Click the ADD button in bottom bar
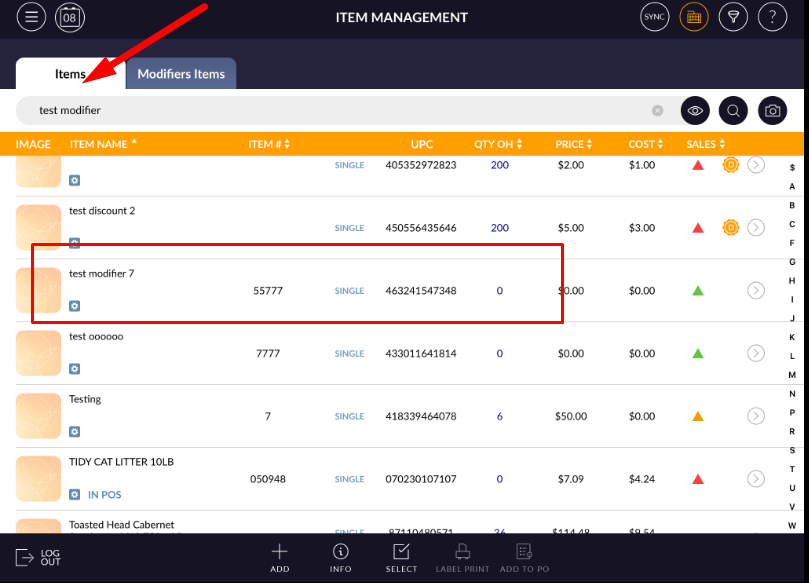 (x=280, y=558)
